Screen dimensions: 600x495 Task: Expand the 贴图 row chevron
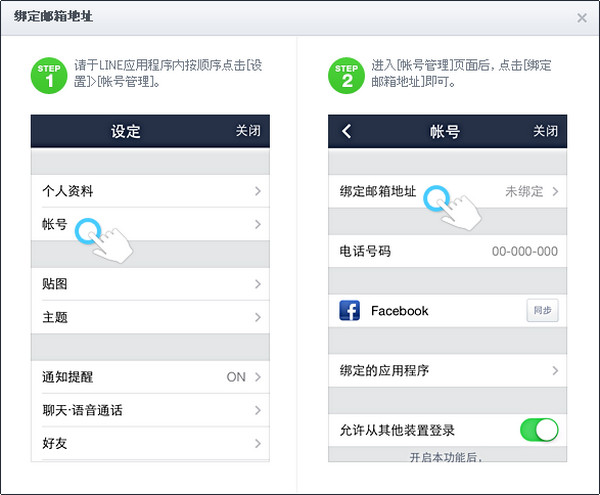[x=258, y=284]
